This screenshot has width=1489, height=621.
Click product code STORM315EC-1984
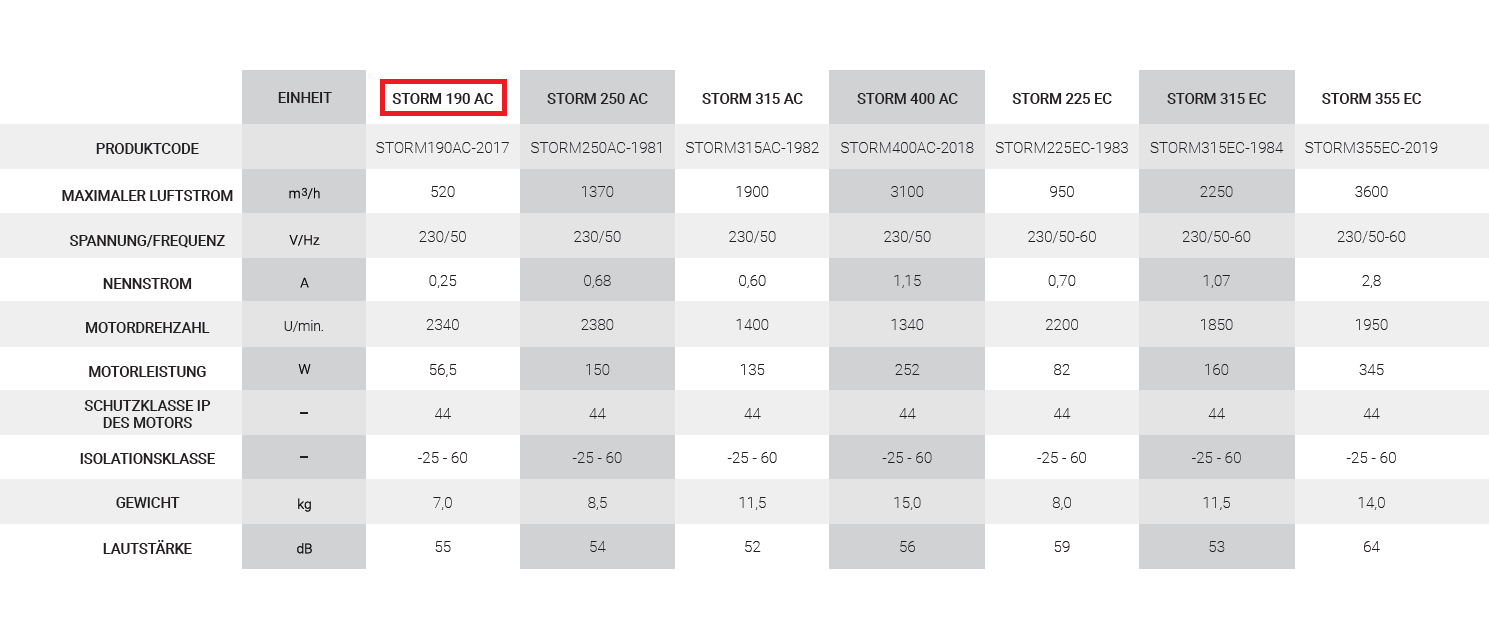[1216, 148]
